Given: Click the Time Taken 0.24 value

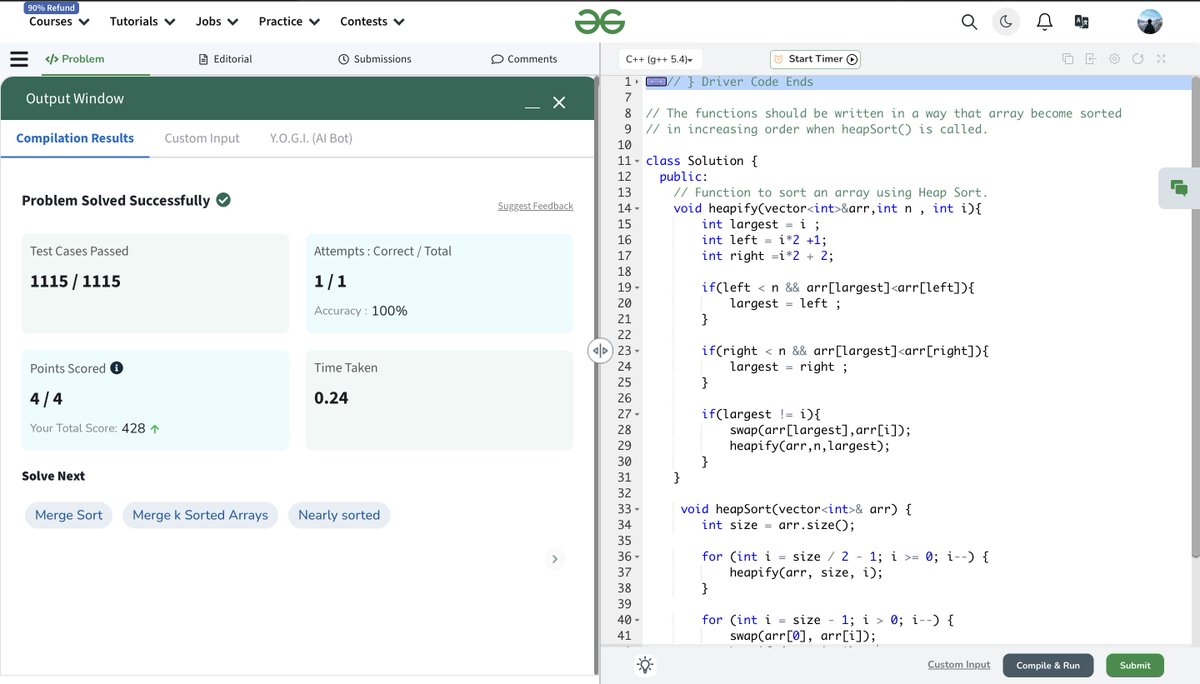Looking at the screenshot, I should (331, 398).
